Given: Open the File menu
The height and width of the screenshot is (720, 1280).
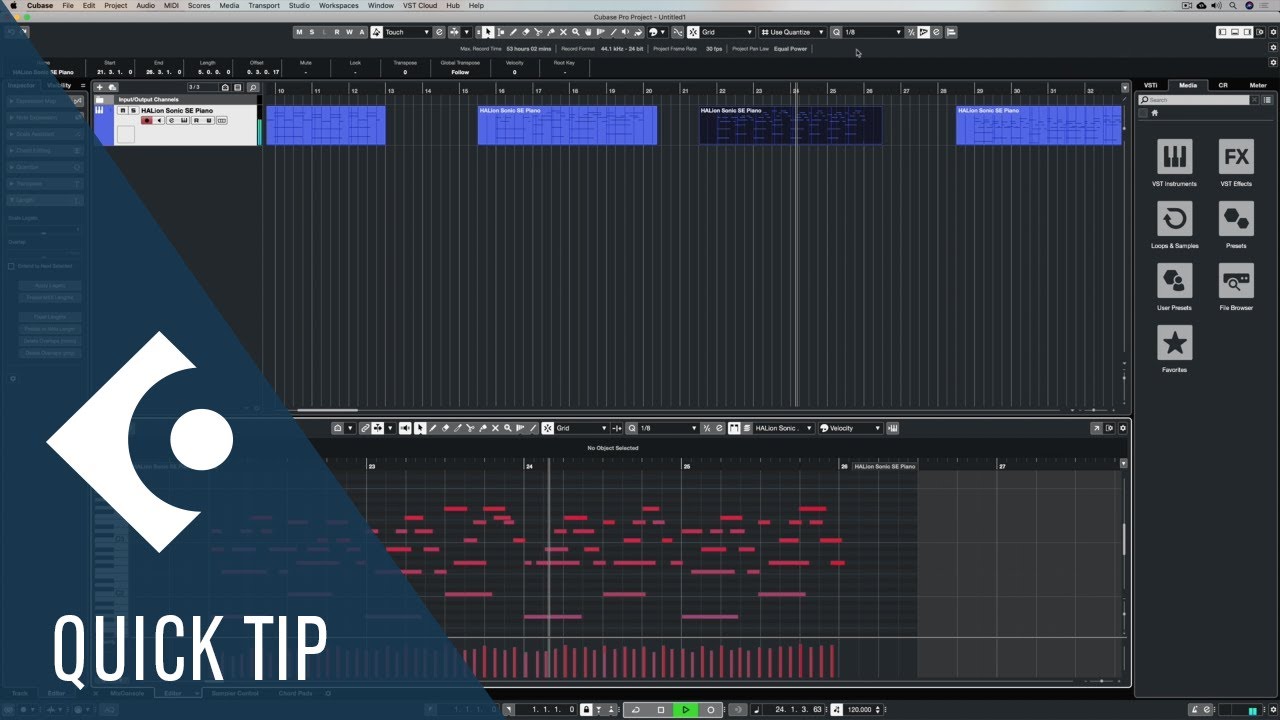Looking at the screenshot, I should point(68,5).
